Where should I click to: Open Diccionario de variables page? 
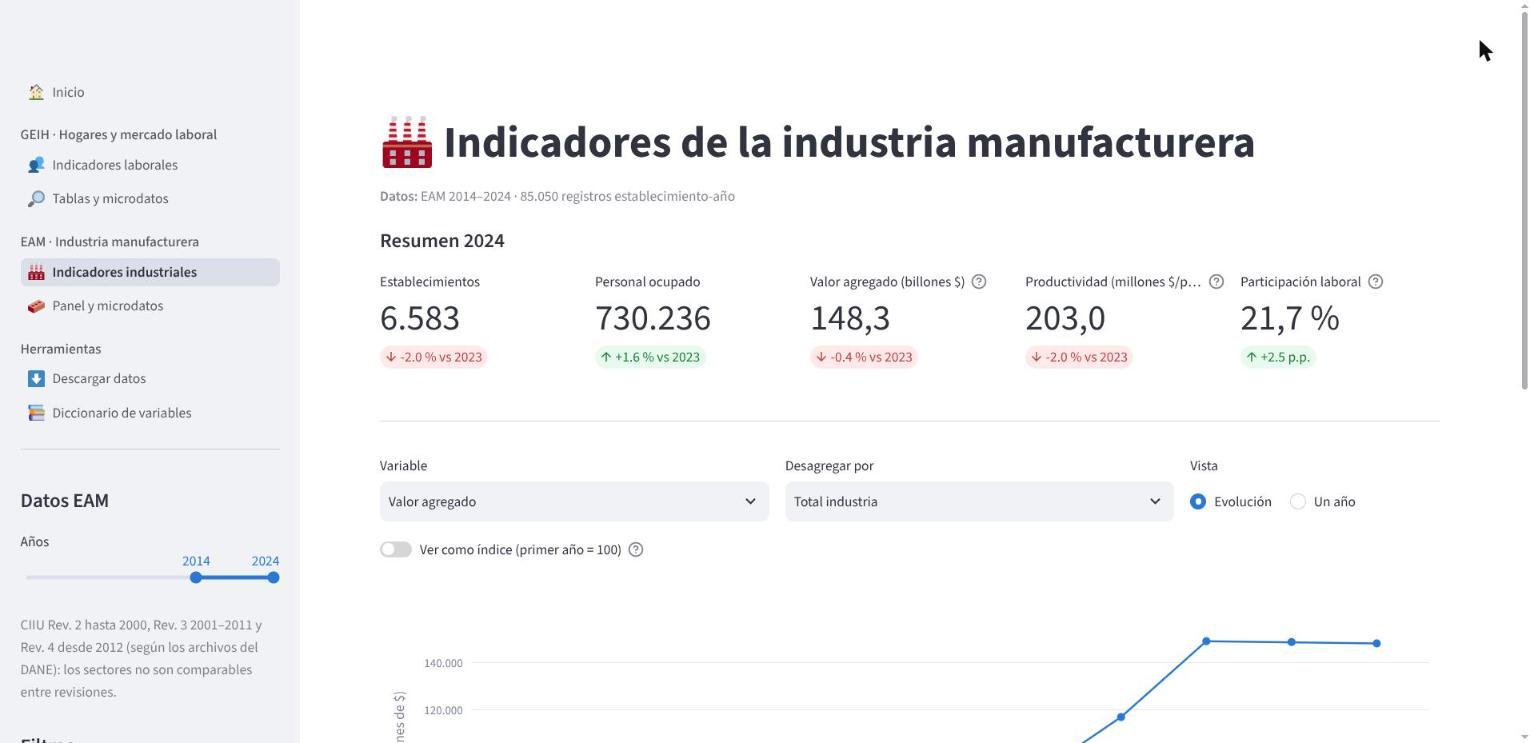[x=150, y=412]
